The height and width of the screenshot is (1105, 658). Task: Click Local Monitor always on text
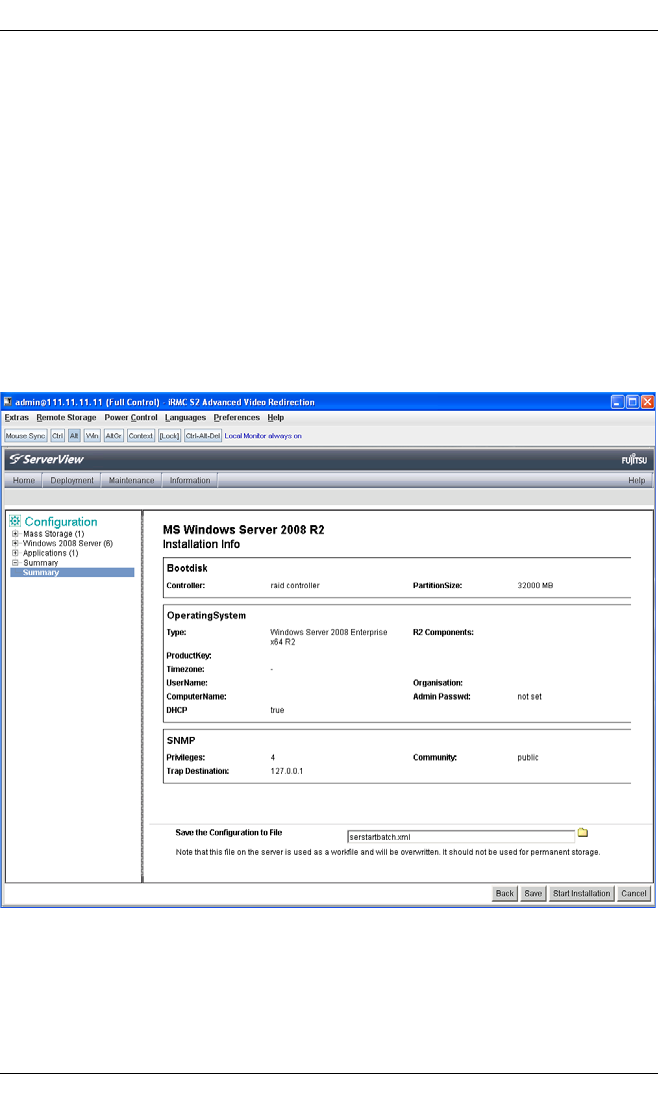(263, 436)
